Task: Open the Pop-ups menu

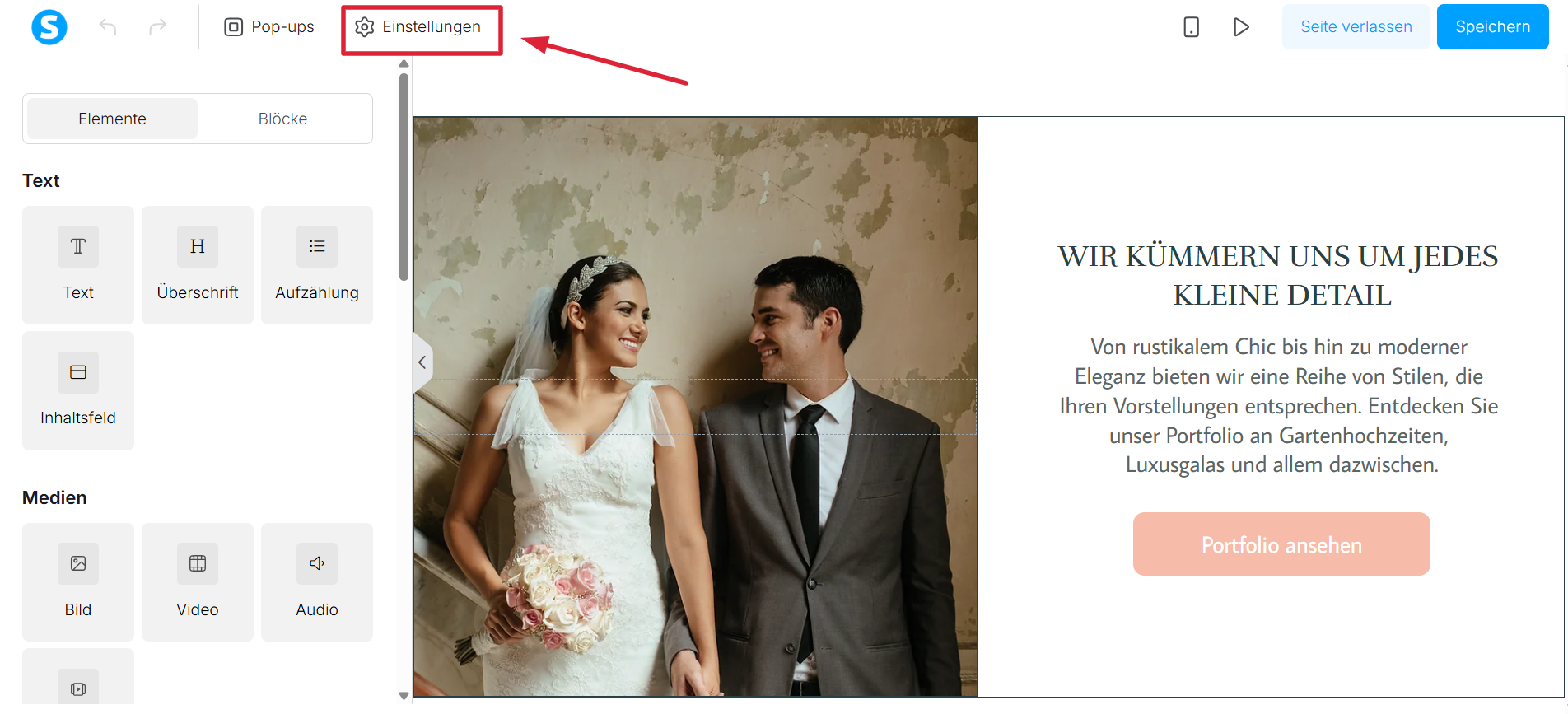Action: pos(269,27)
